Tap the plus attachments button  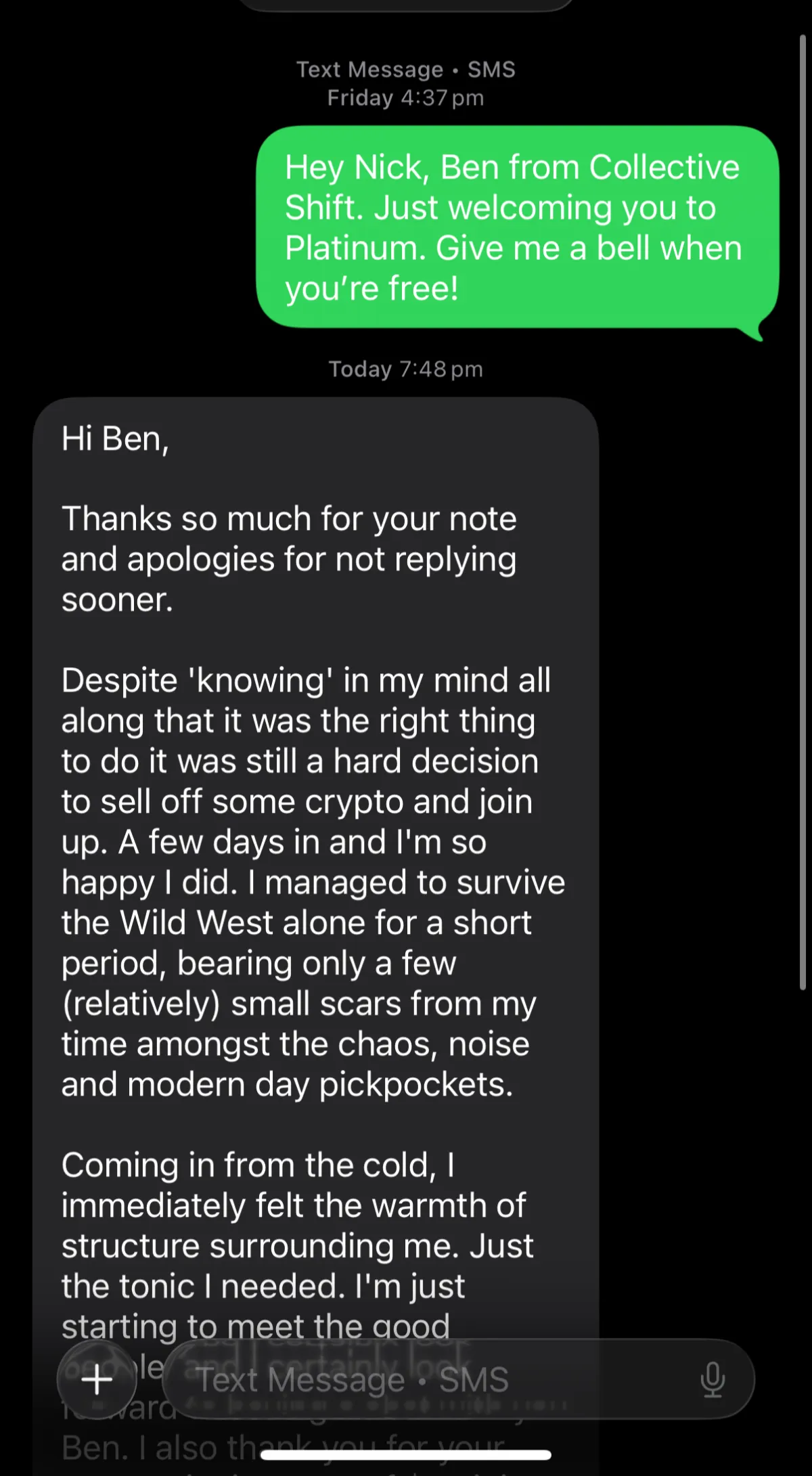tap(97, 1379)
